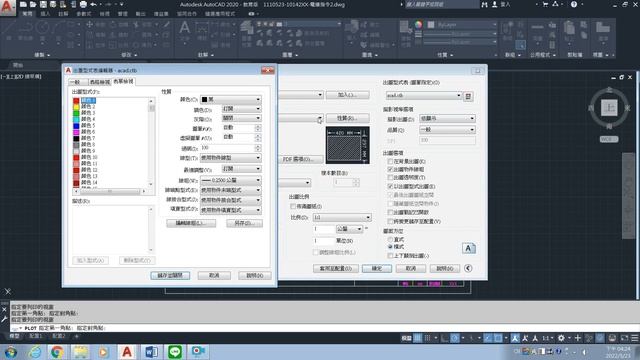
Task: Toggle polar tracking icon in status bar
Action: [x=455, y=338]
